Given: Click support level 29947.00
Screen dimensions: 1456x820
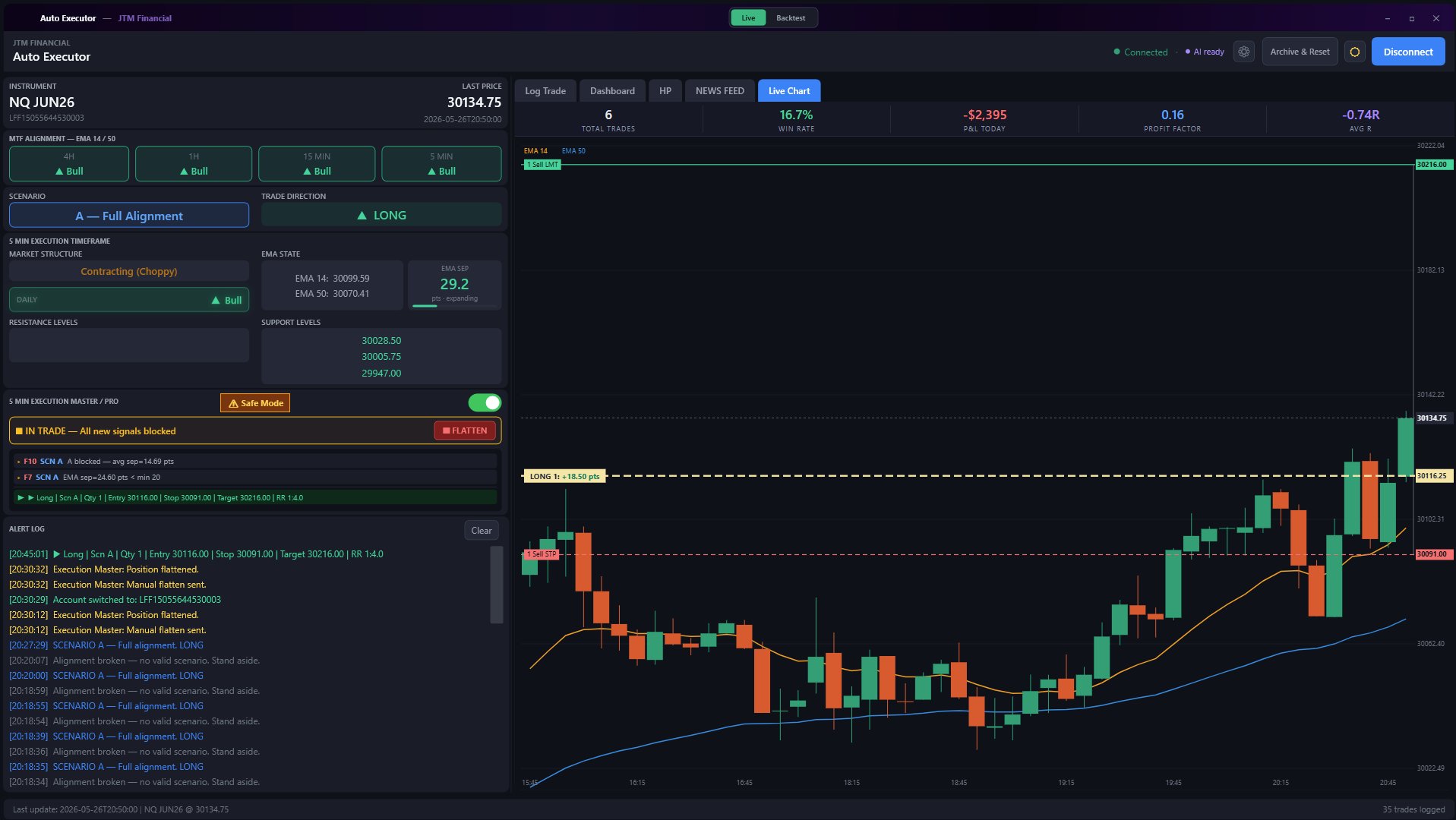Looking at the screenshot, I should [381, 374].
